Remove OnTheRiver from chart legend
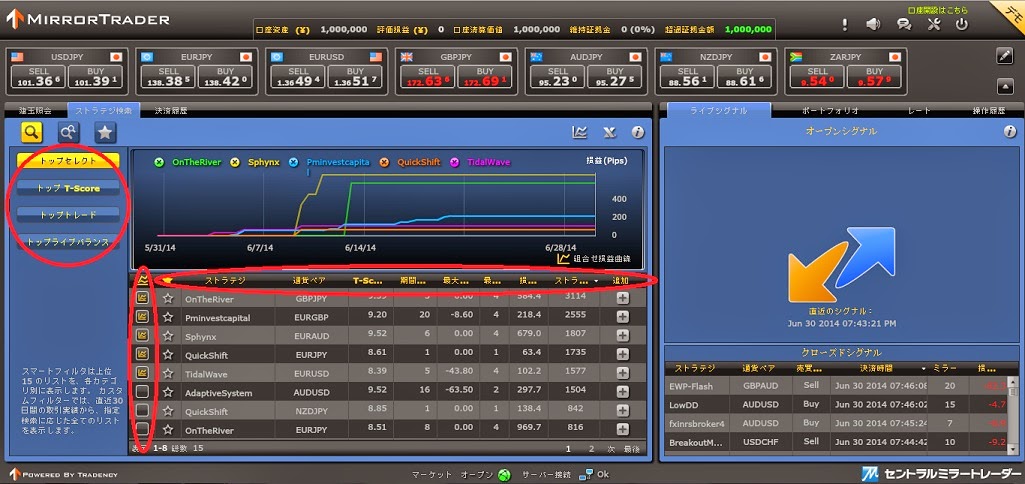 coord(159,162)
